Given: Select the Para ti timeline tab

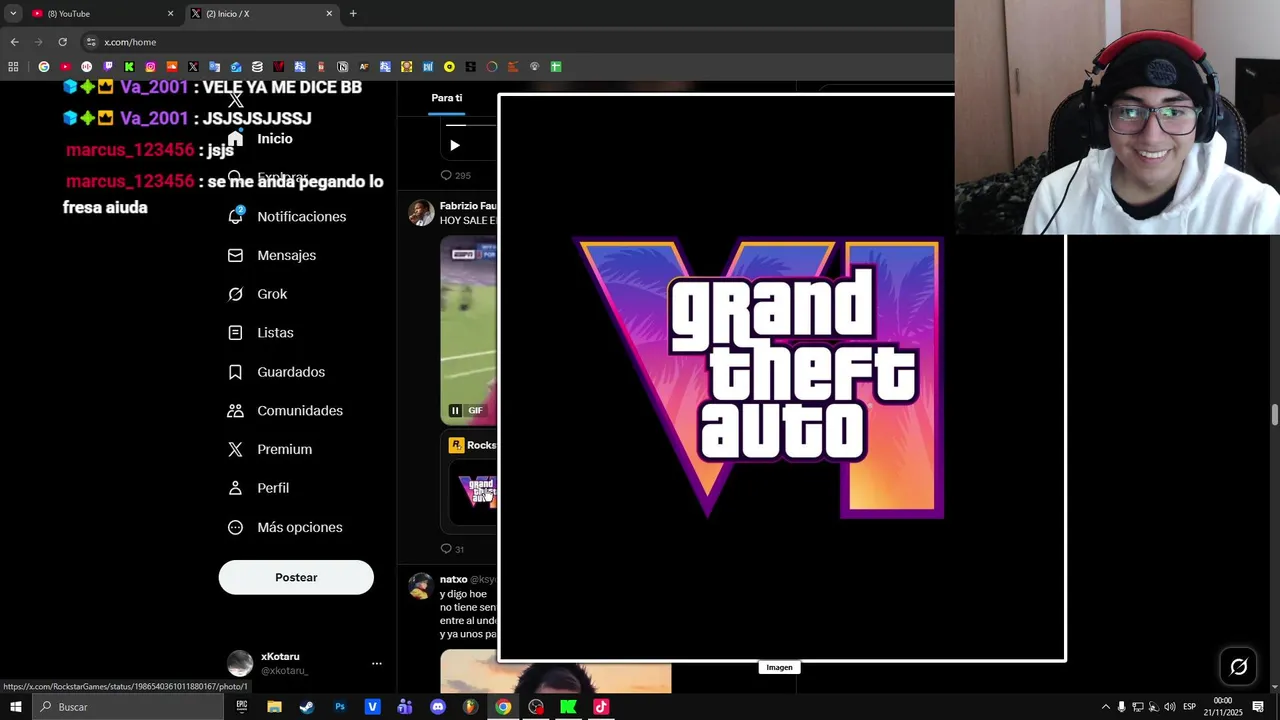Looking at the screenshot, I should click(x=447, y=98).
